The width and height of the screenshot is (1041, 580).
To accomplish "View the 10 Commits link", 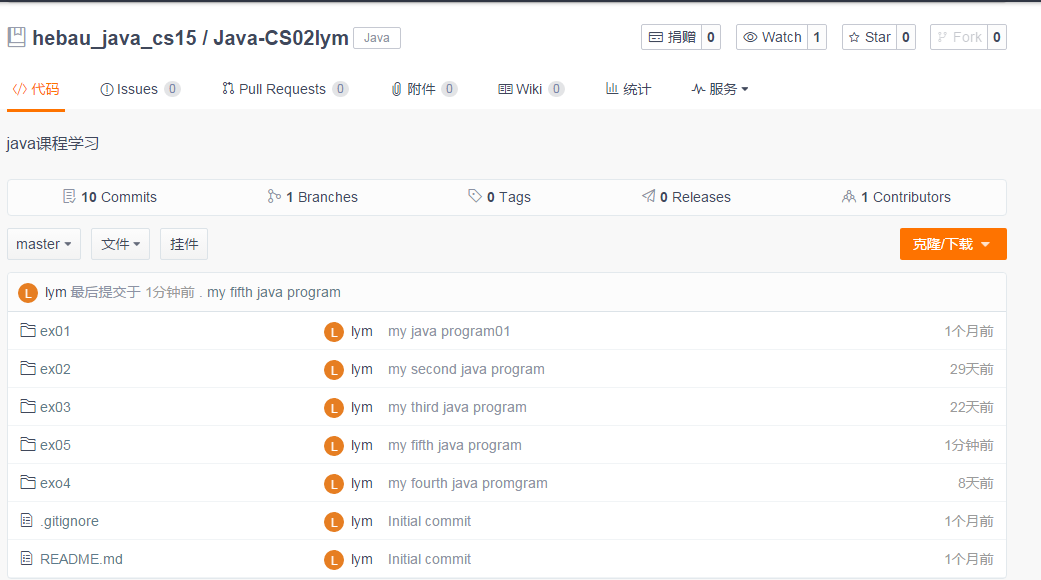I will point(110,197).
